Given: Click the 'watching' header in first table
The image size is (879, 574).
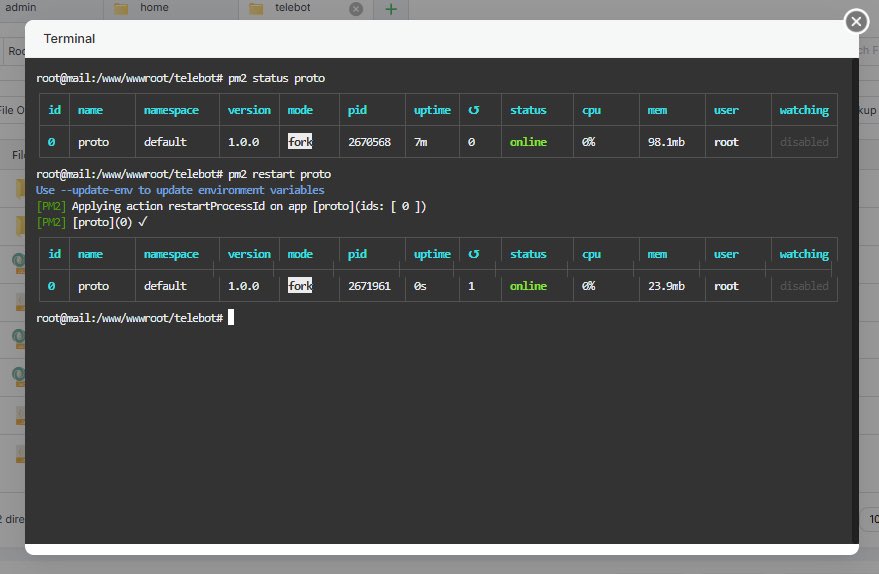Looking at the screenshot, I should [x=804, y=110].
